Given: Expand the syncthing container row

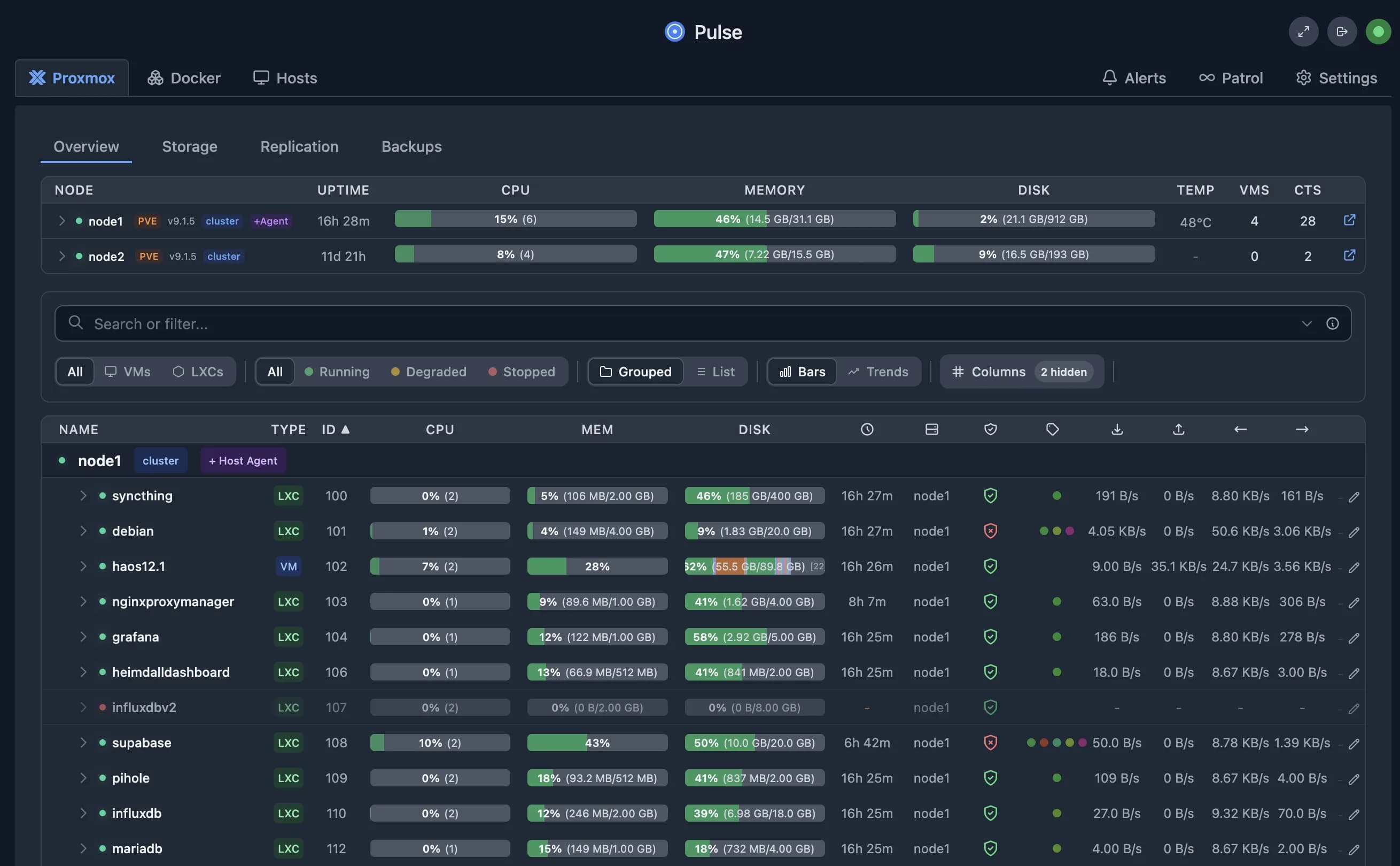Looking at the screenshot, I should pyautogui.click(x=83, y=496).
